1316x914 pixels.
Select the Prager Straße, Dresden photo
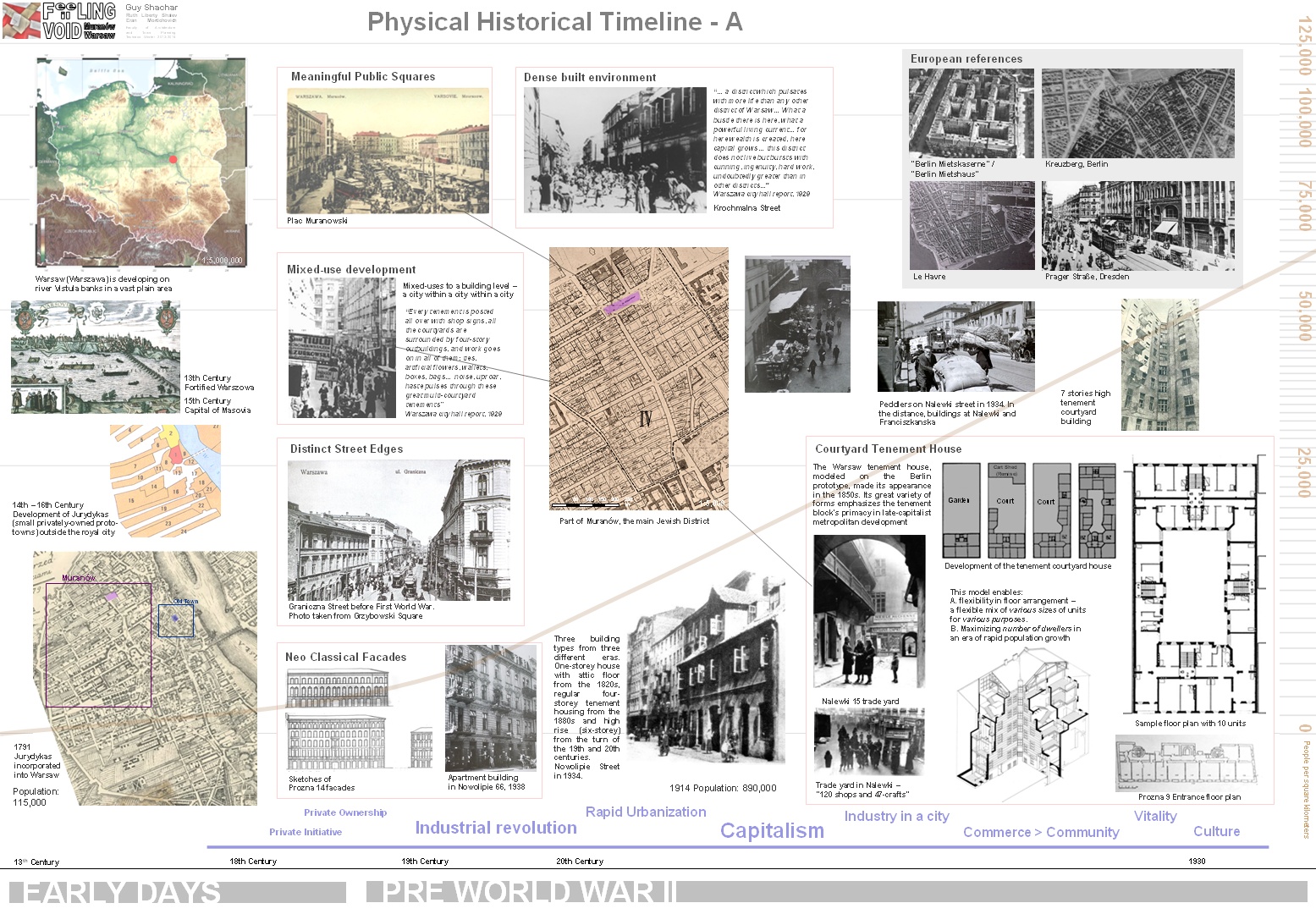[x=1137, y=226]
